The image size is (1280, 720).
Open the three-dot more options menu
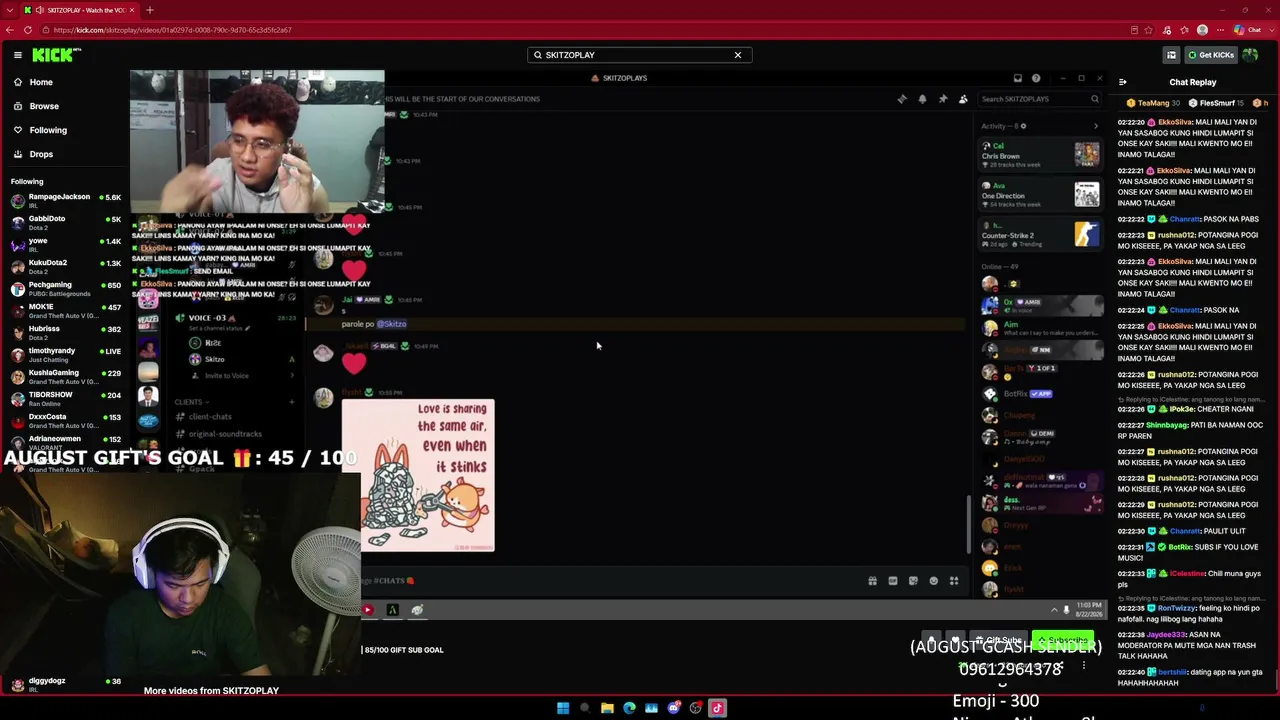click(x=1083, y=665)
